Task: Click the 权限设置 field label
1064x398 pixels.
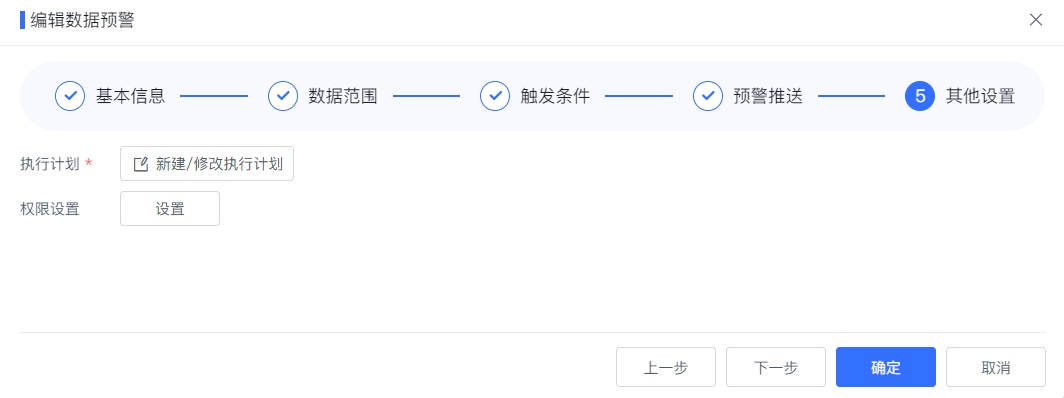Action: [50, 209]
